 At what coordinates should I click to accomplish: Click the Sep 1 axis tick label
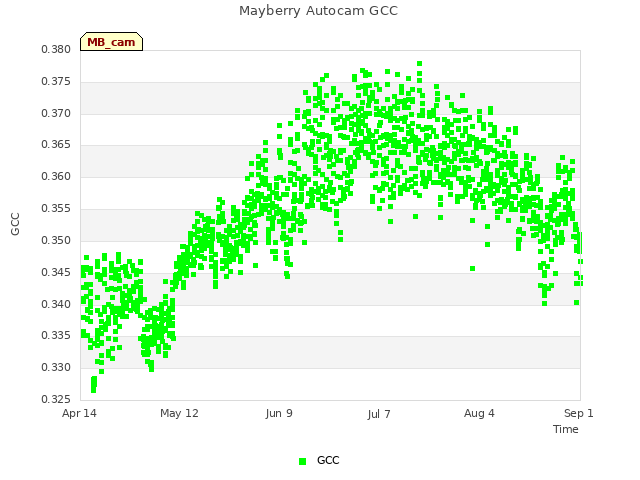click(x=579, y=413)
